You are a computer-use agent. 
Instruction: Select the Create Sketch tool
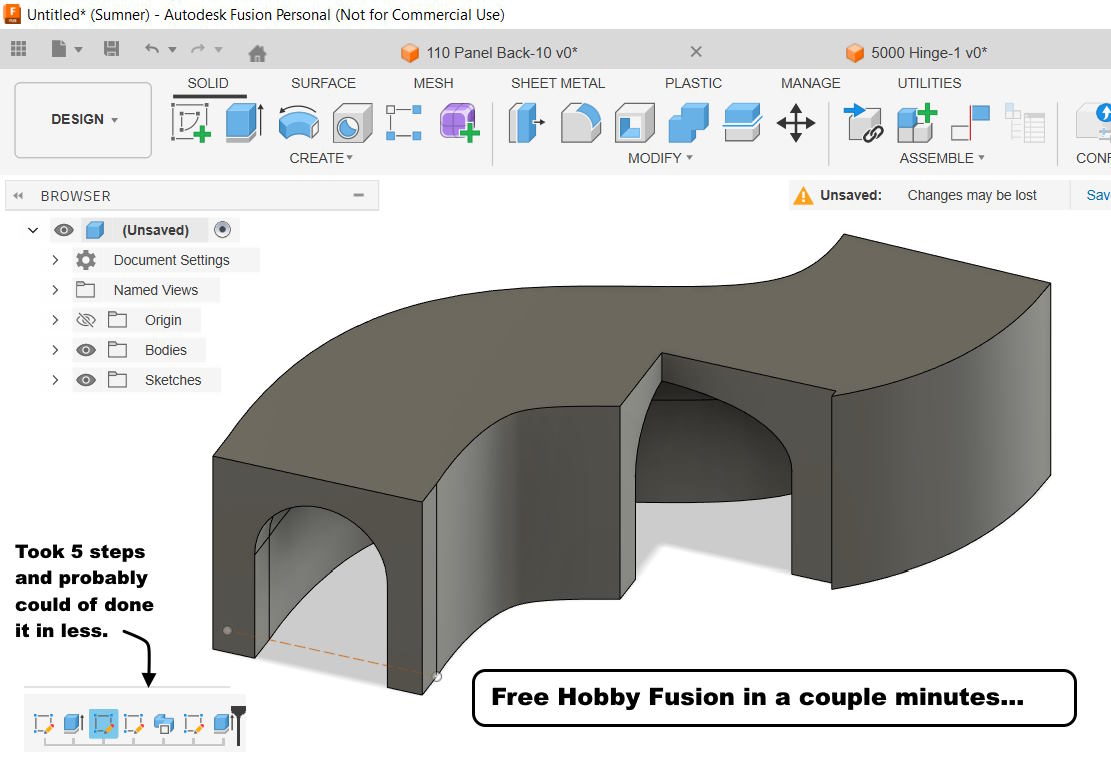(x=191, y=123)
